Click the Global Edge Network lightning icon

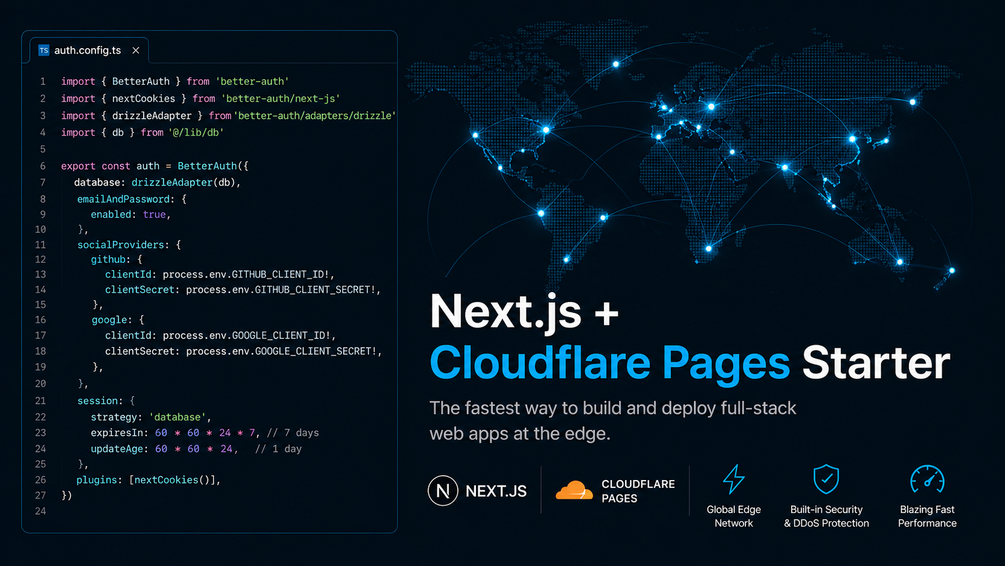click(734, 479)
